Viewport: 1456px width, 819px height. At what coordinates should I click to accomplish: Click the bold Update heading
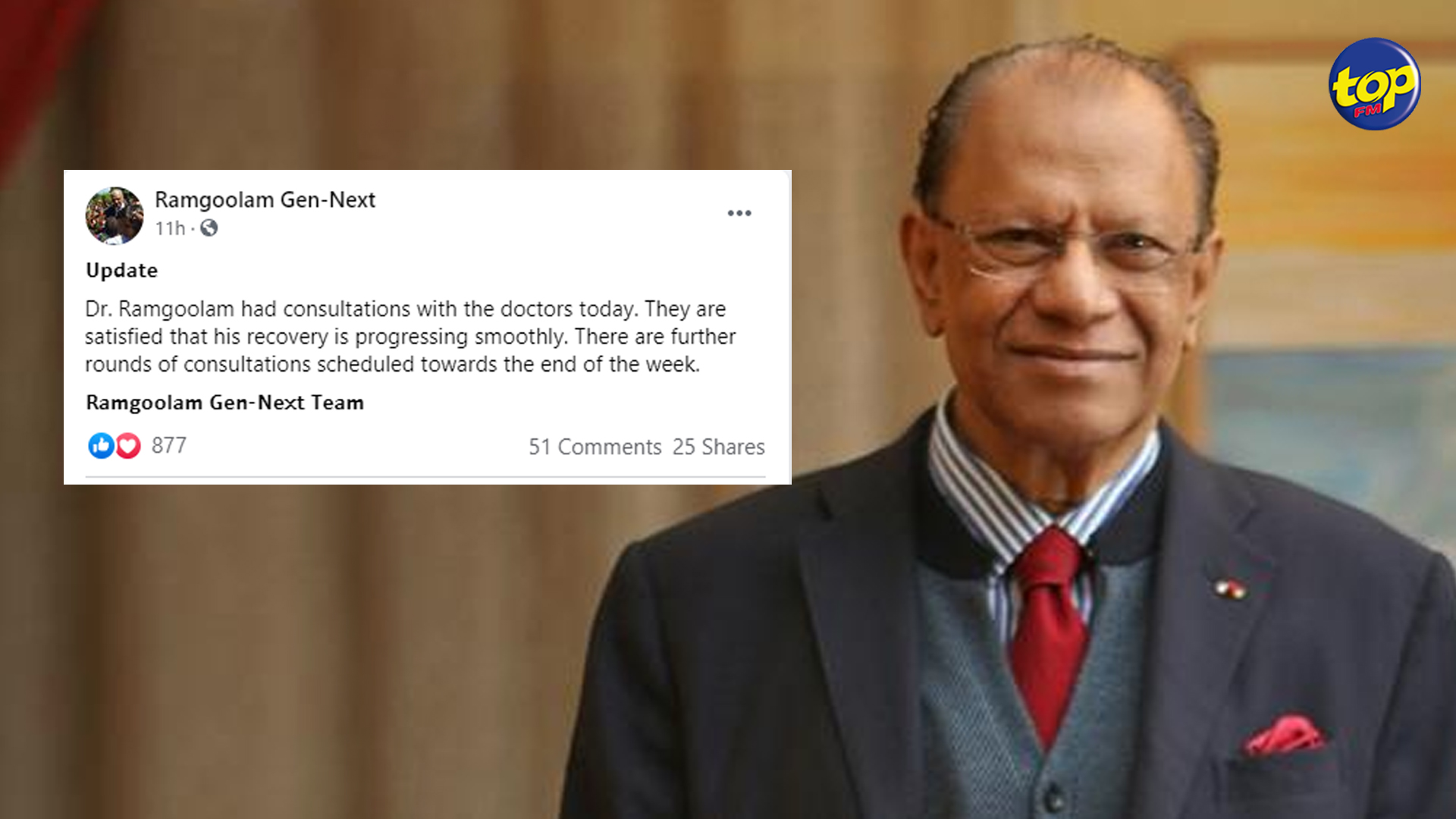[x=122, y=270]
